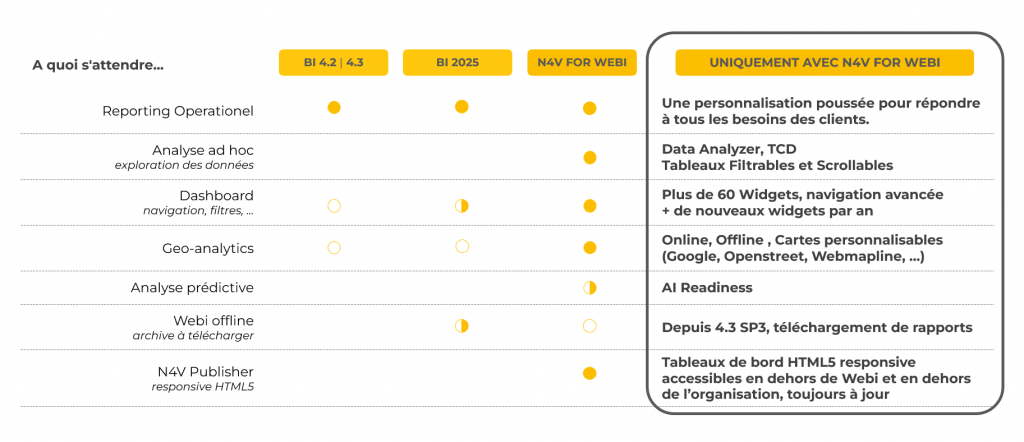This screenshot has height=442, width=1024.
Task: Click filled dot for N4V Publisher row
Action: (590, 374)
